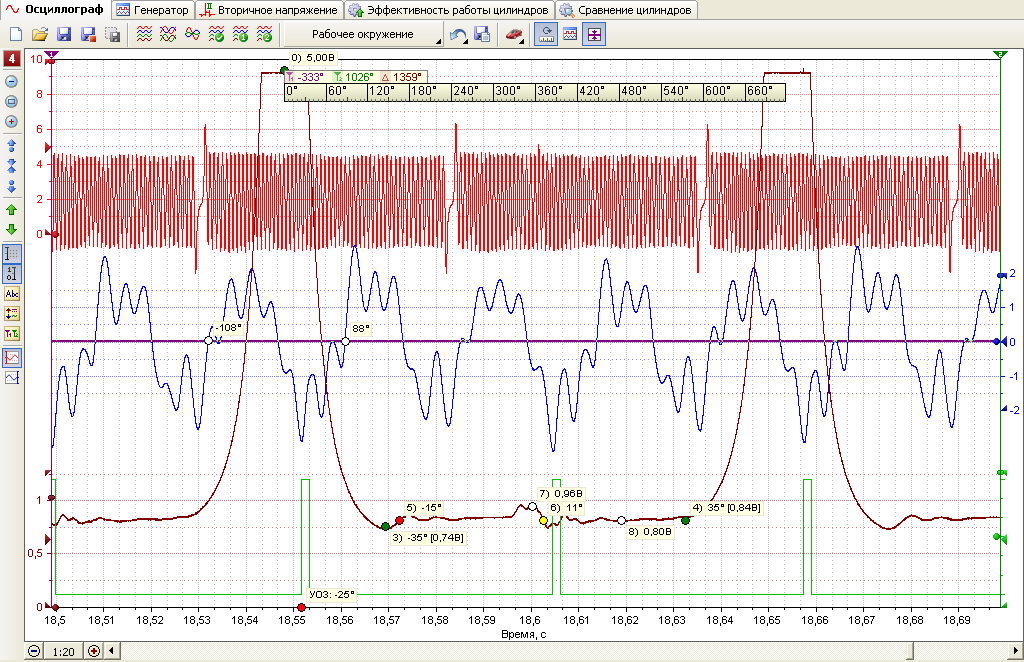The width and height of the screenshot is (1024, 662).
Task: Toggle the 1/0 axis scale button
Action: click(12, 274)
